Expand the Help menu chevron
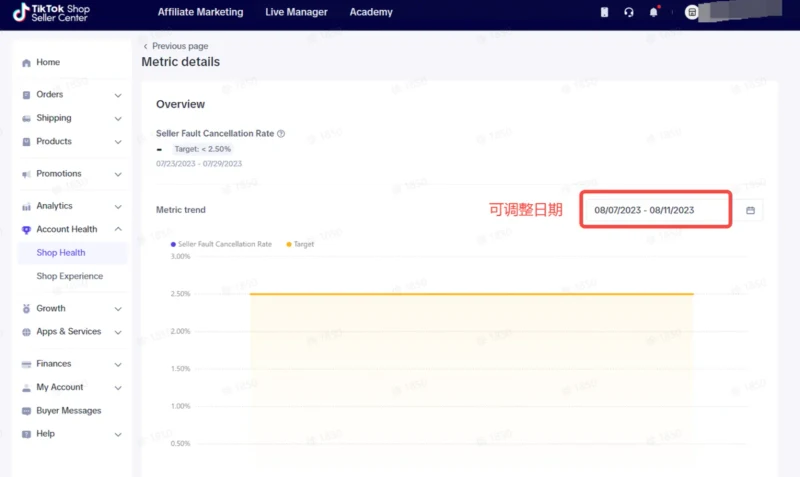The height and width of the screenshot is (477, 800). click(118, 435)
